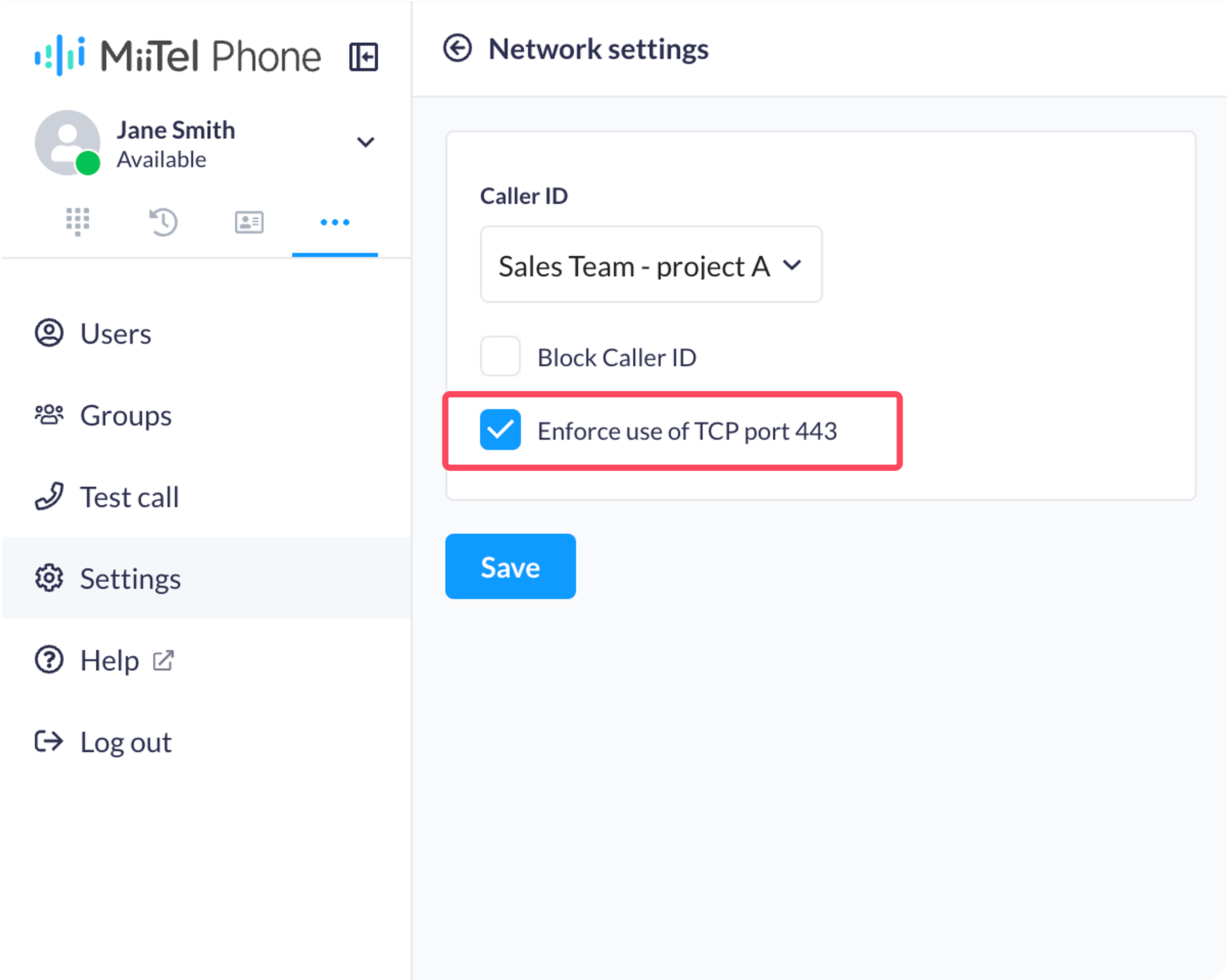Open the dial pad tab
The image size is (1227, 980).
[x=78, y=222]
